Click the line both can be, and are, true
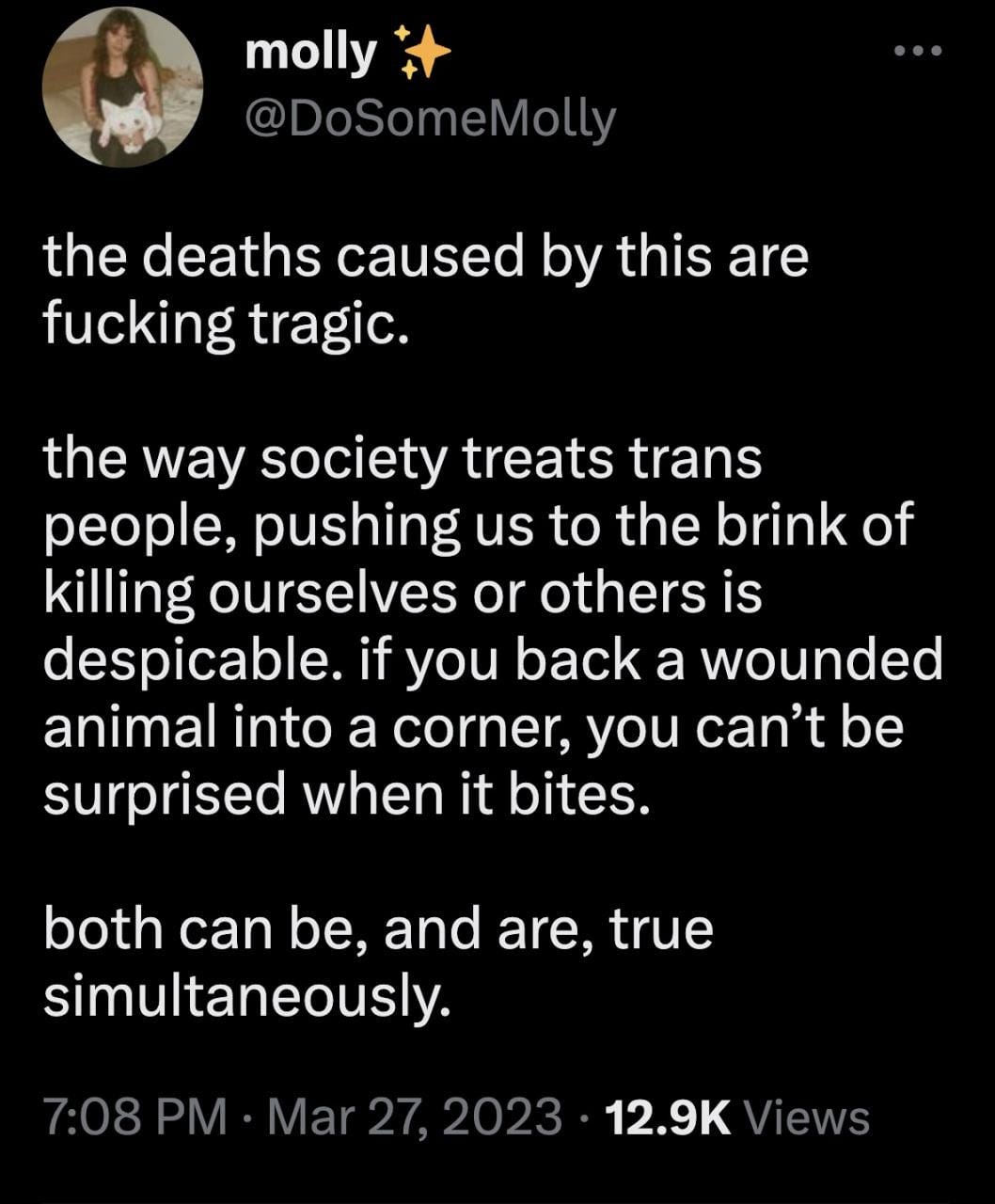The height and width of the screenshot is (1204, 995). click(378, 931)
